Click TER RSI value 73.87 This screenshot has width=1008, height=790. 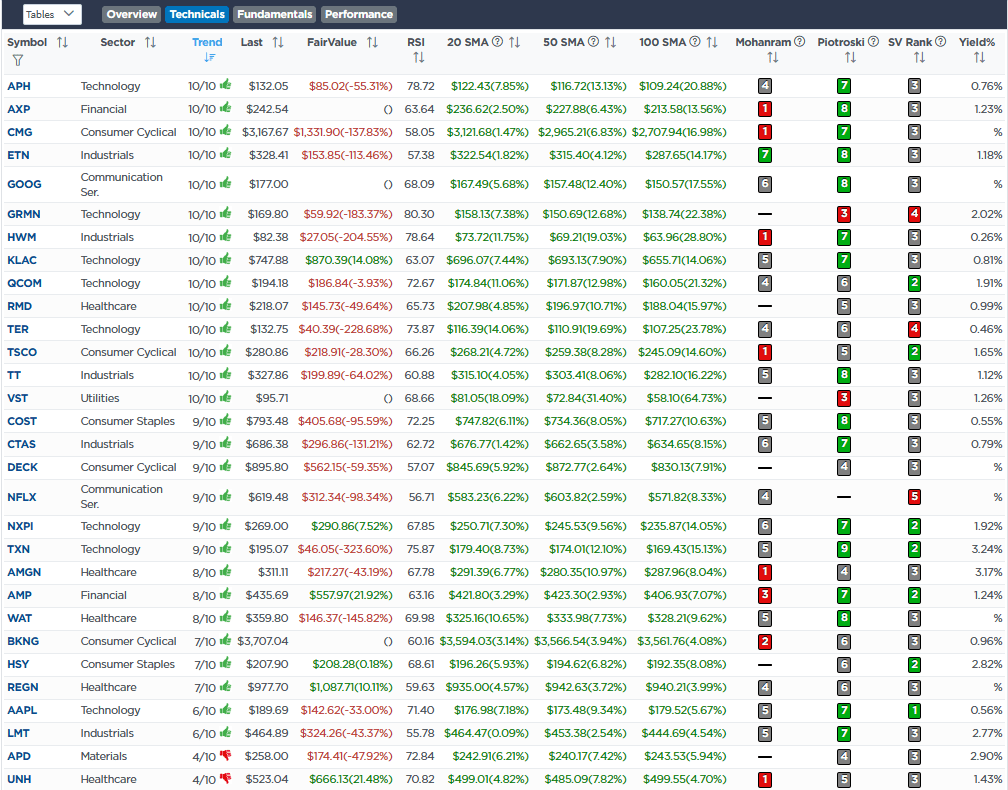420,329
